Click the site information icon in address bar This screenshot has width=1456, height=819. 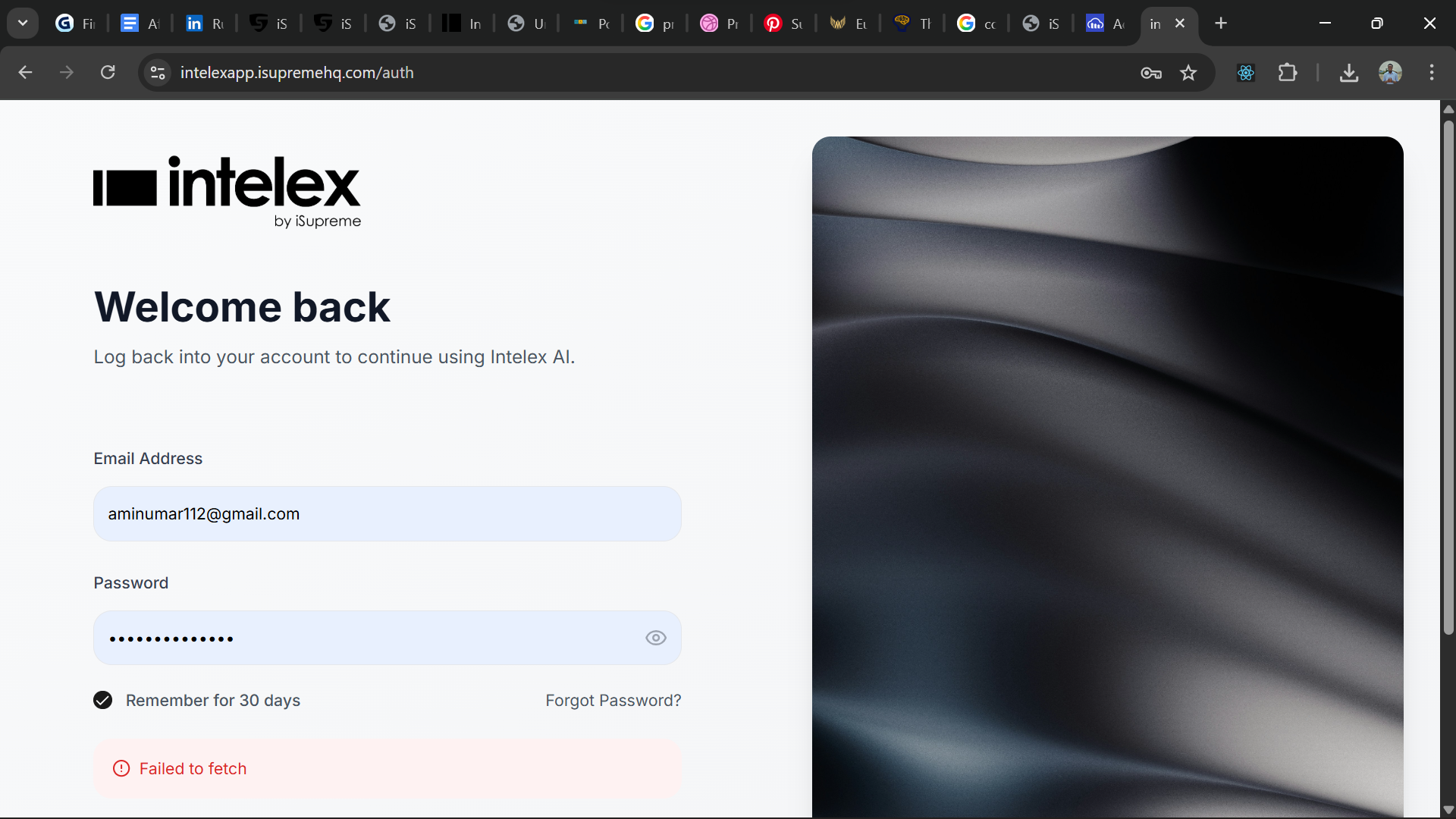[157, 72]
